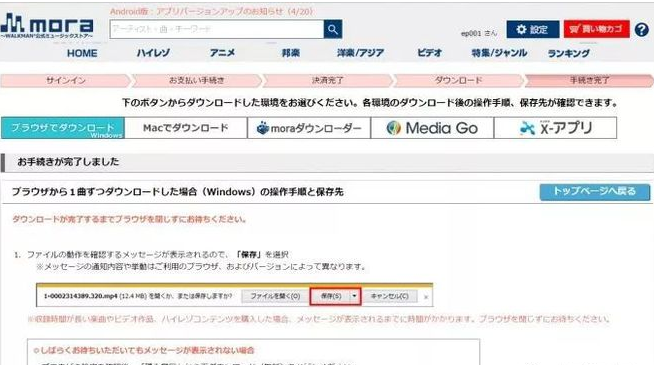Choose the moraダウンローダー tab

pyautogui.click(x=309, y=128)
